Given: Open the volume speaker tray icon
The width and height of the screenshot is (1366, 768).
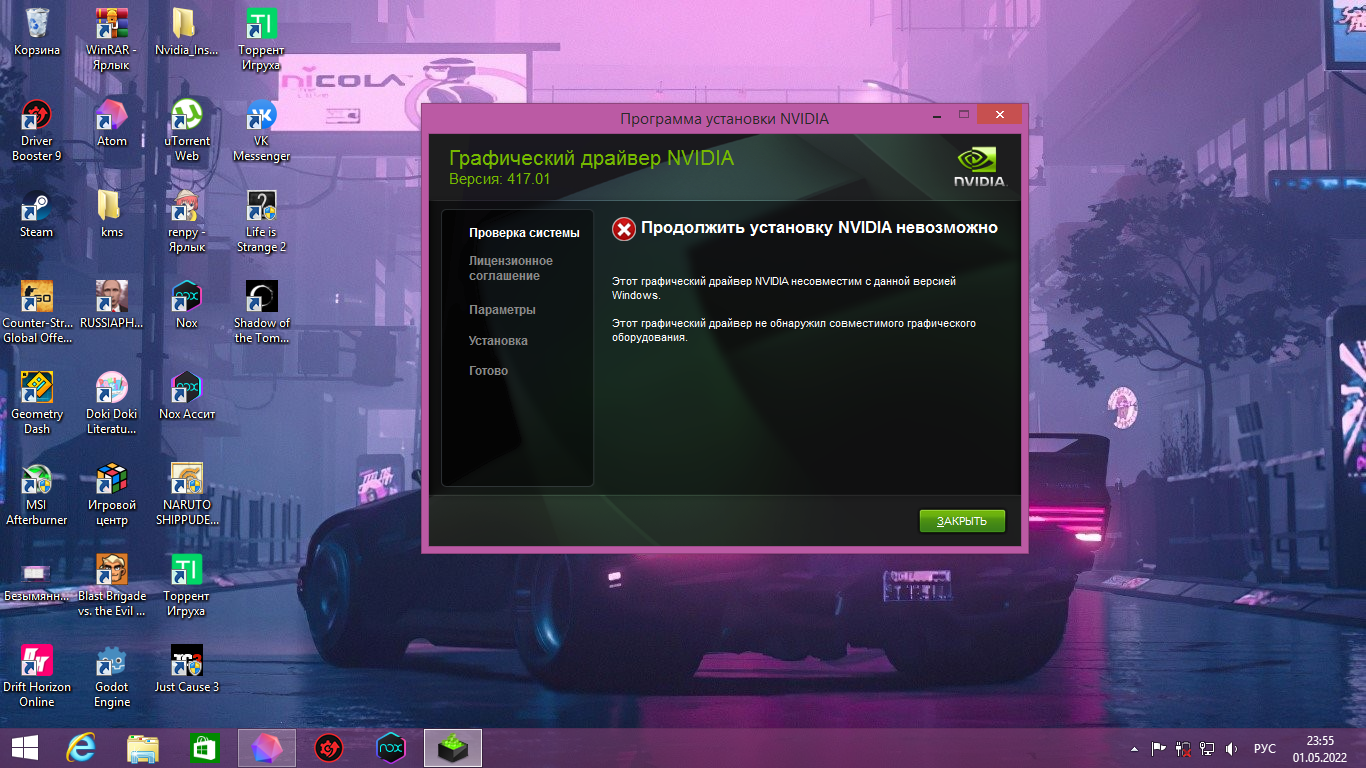Looking at the screenshot, I should tap(1232, 748).
